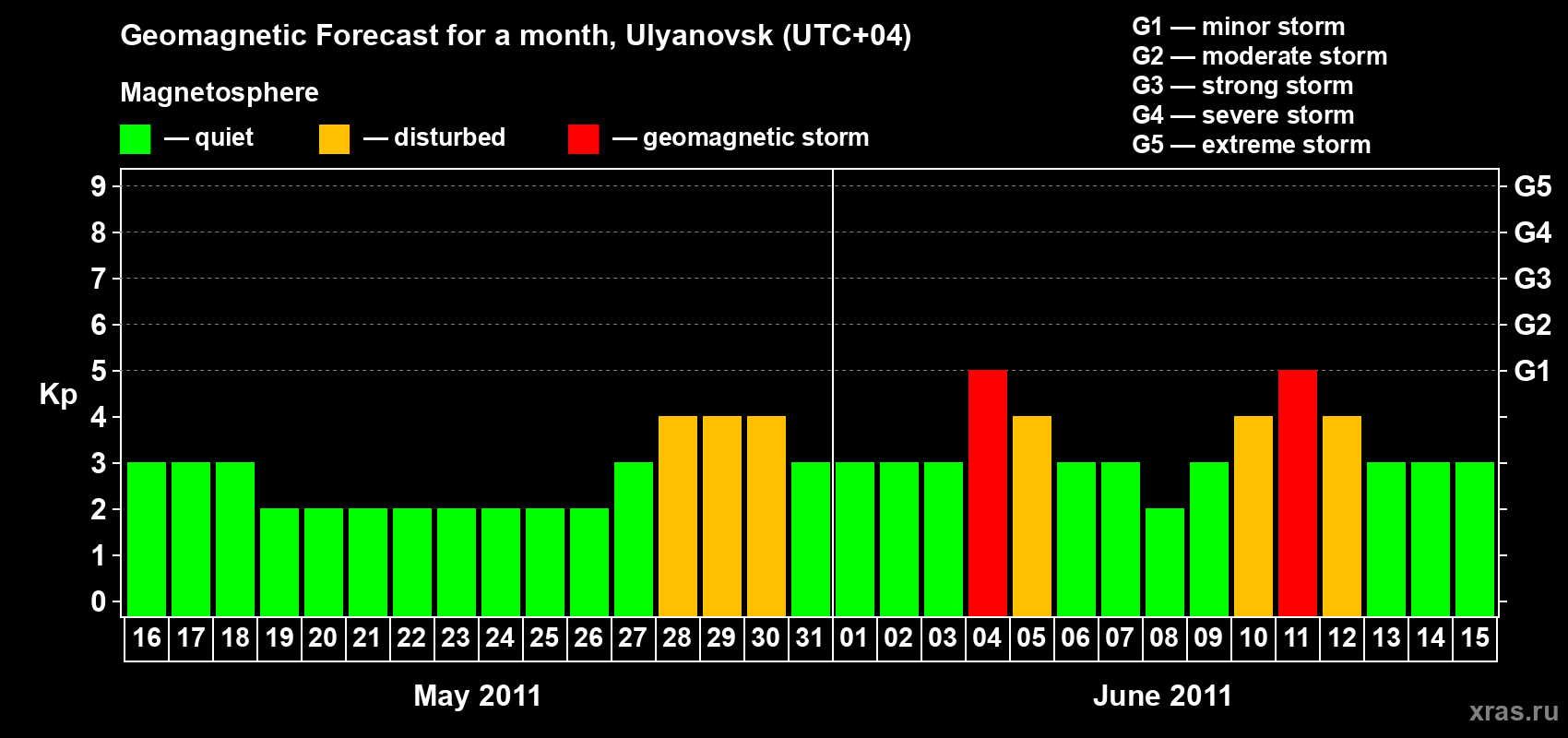Click the 'G5 — extreme storm' legend line

click(1252, 145)
